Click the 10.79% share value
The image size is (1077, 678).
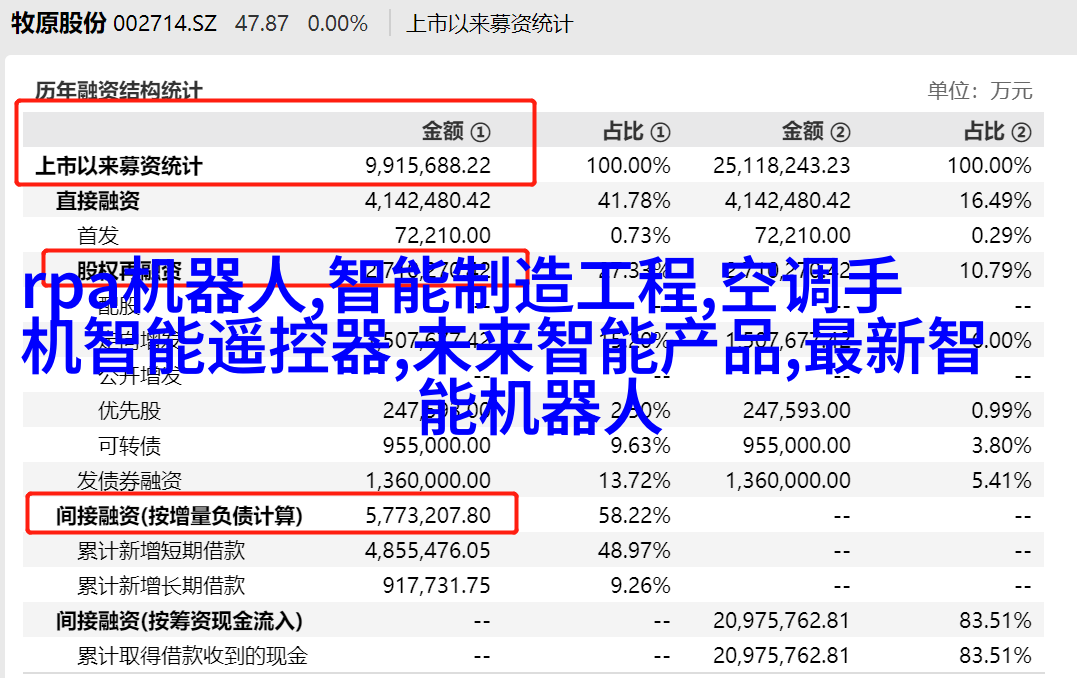coord(995,271)
